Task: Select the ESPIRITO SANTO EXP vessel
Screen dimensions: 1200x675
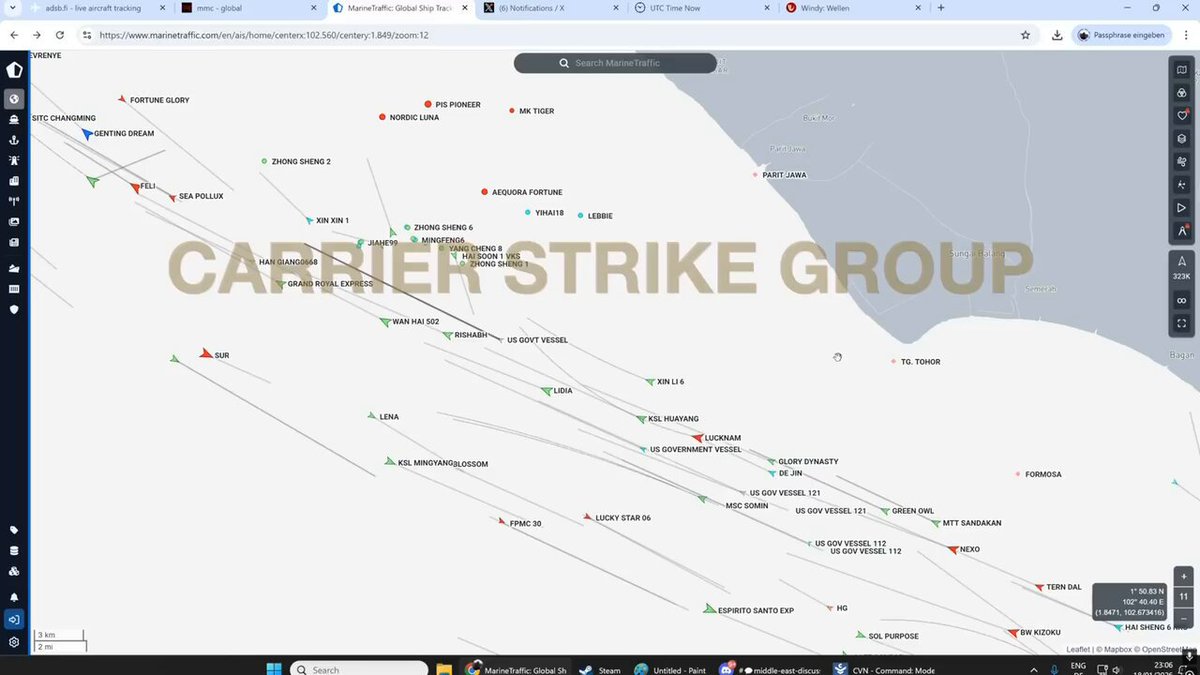Action: 709,609
